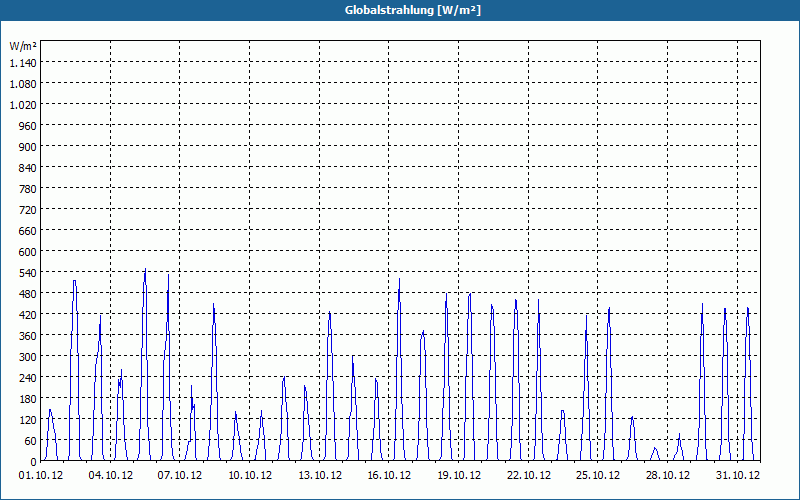Viewport: 800px width, 500px height.
Task: Click the Globalstrahlung [W/m²] chart title
Action: tap(413, 10)
